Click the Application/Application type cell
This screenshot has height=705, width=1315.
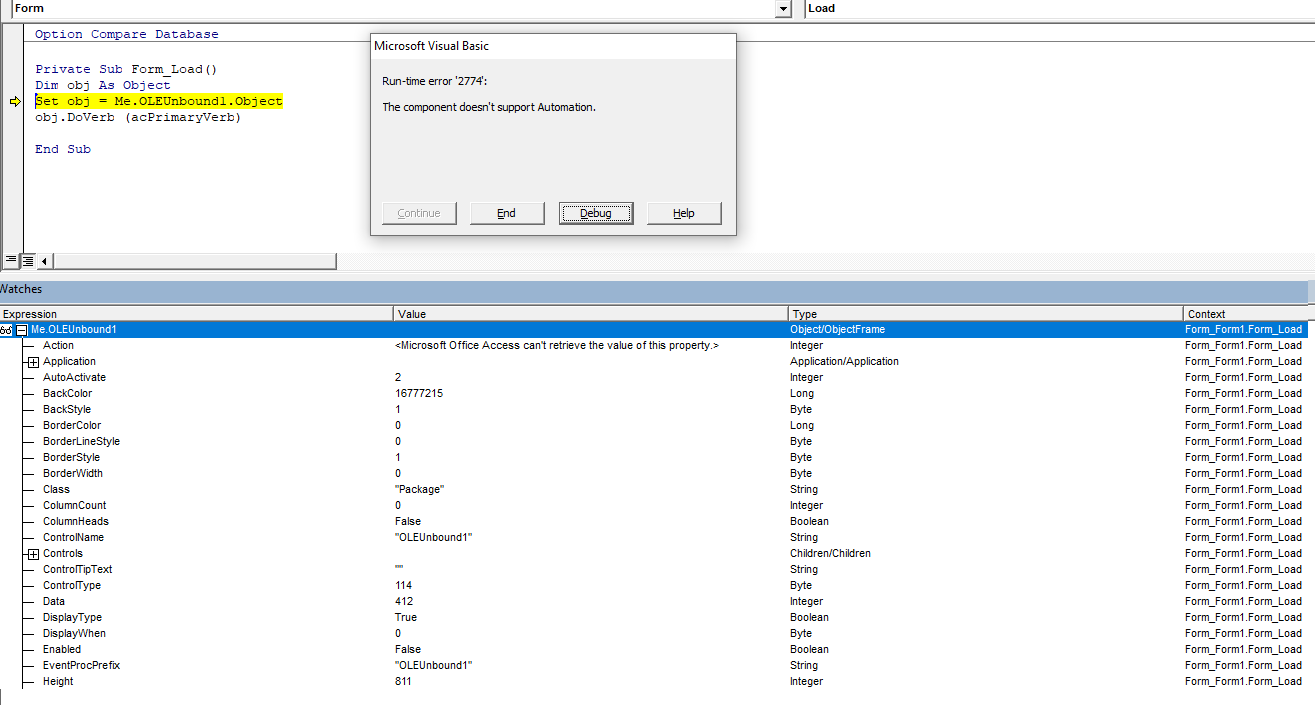844,361
